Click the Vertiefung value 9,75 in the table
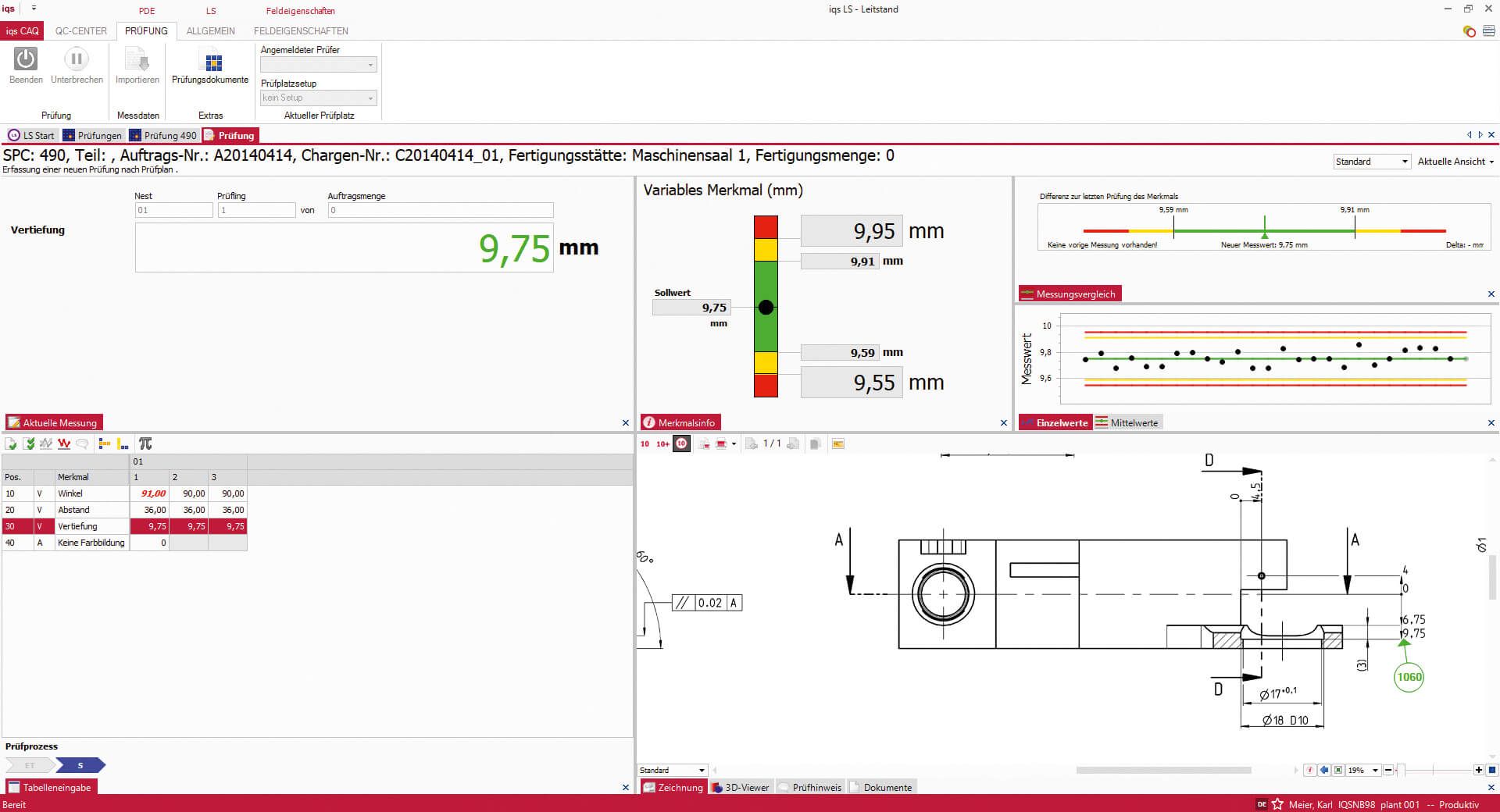 [153, 526]
